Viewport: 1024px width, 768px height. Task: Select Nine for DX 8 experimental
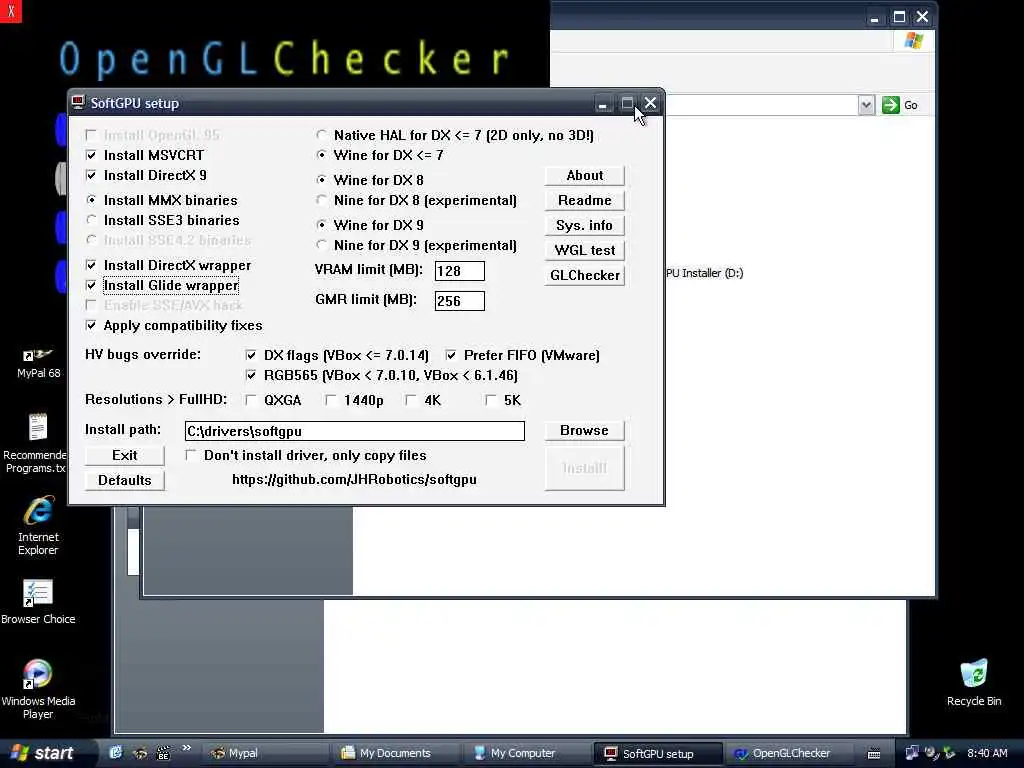[321, 200]
